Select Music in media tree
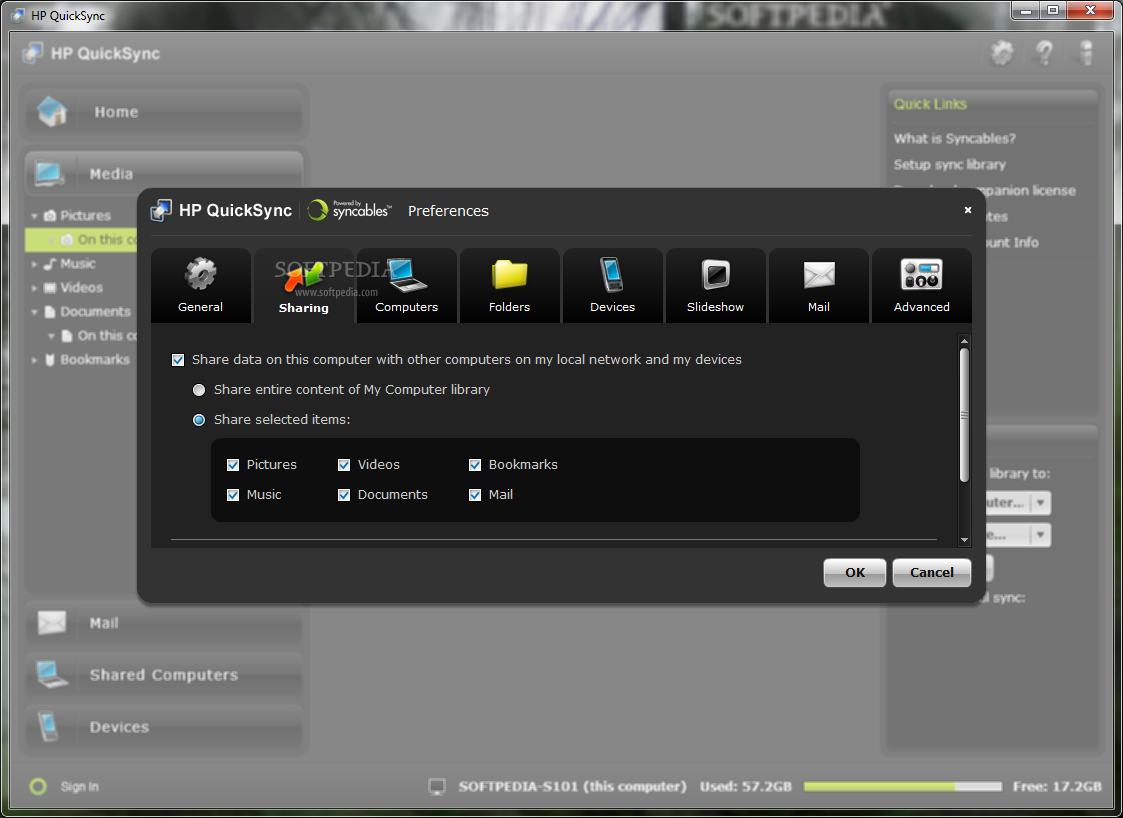 tap(77, 264)
